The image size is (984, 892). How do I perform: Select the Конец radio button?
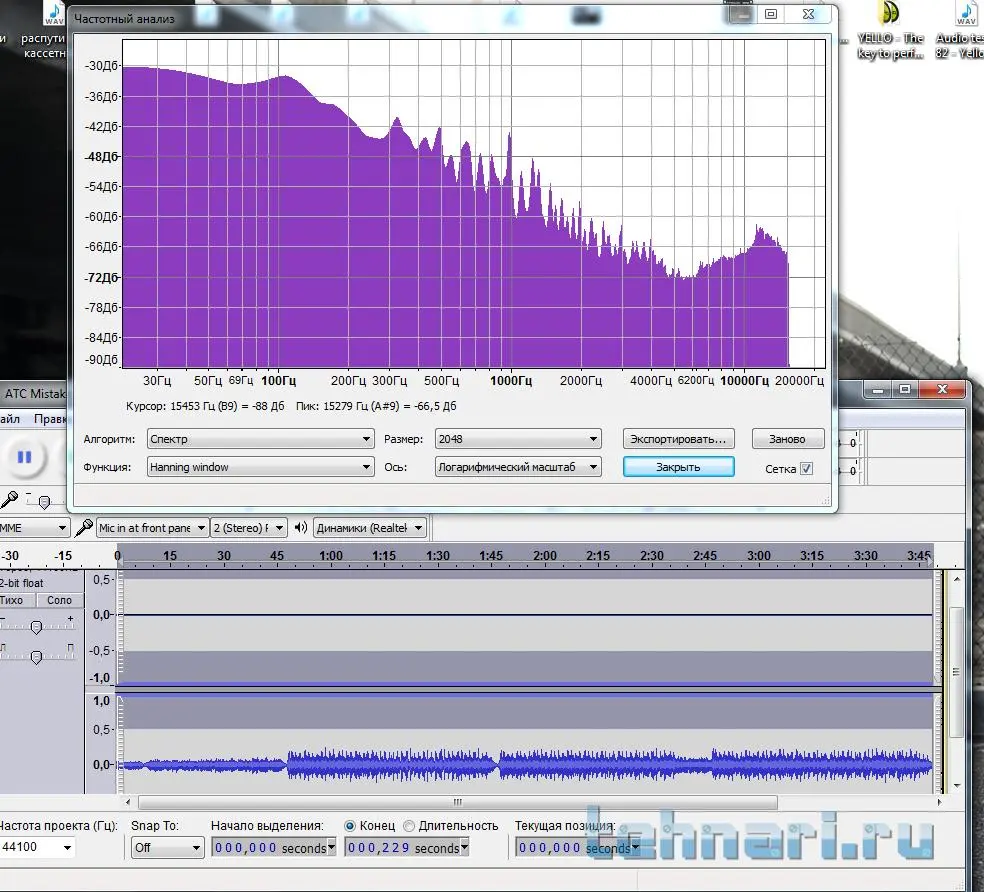pos(350,826)
